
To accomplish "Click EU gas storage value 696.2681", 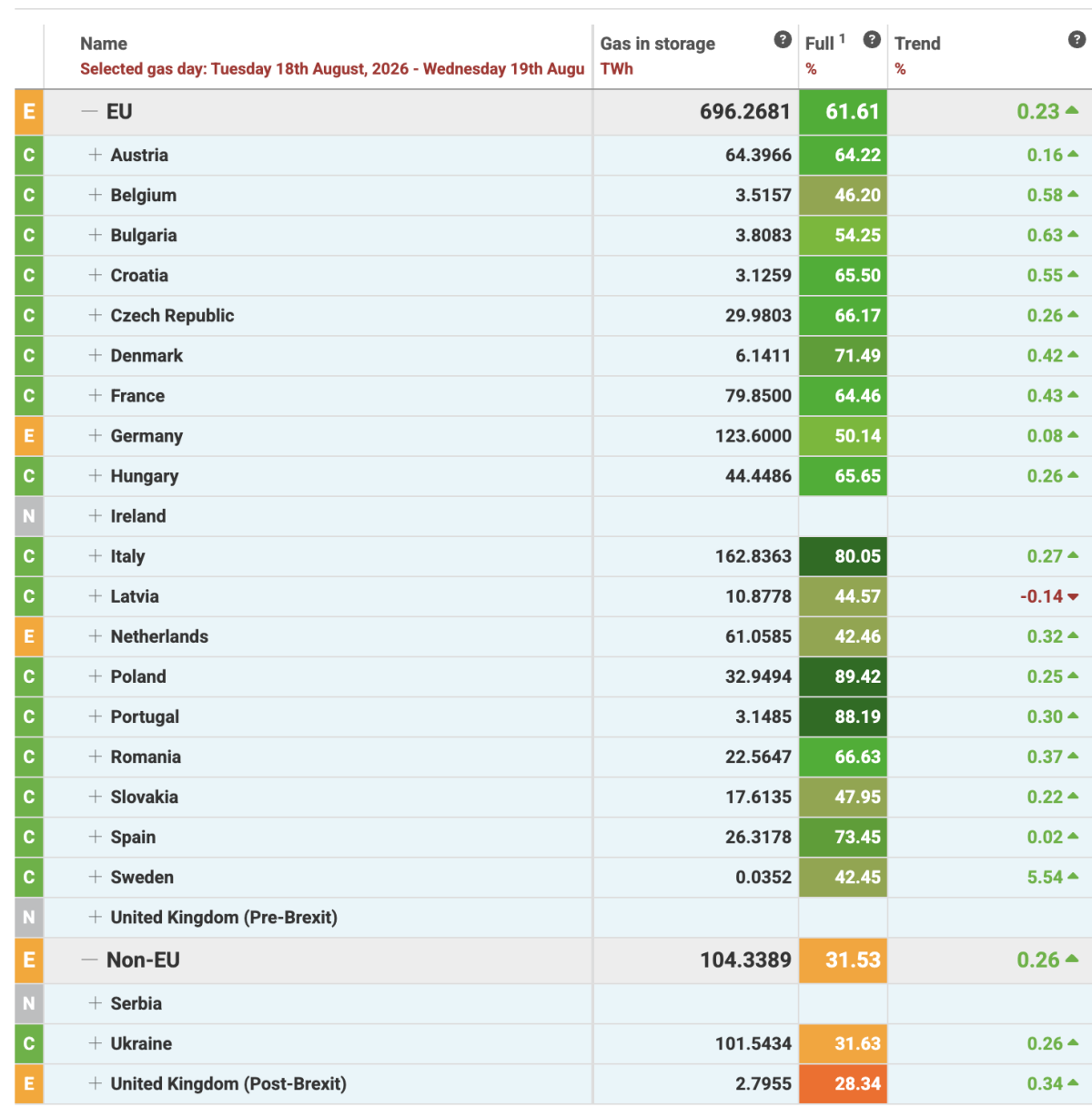I will pyautogui.click(x=745, y=112).
